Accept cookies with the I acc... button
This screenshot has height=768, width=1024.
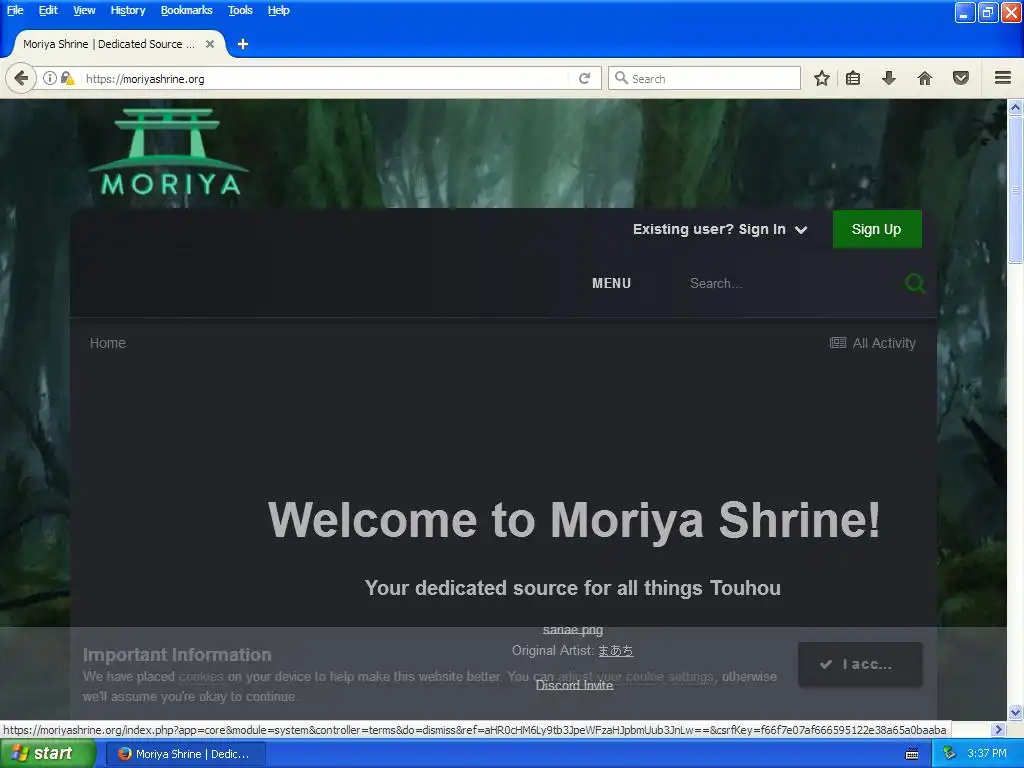(860, 664)
